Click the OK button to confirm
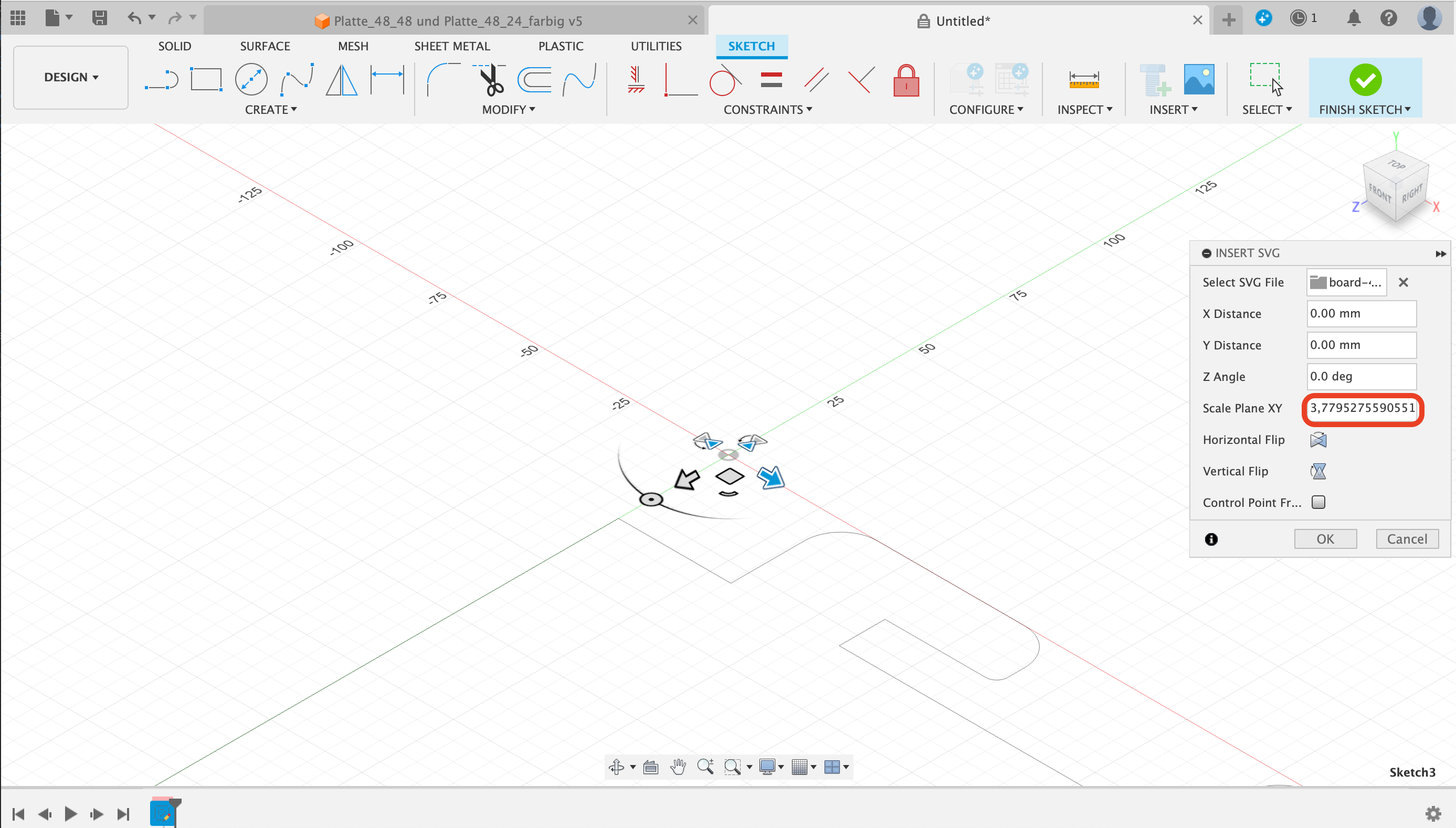This screenshot has height=828, width=1456. pos(1326,539)
